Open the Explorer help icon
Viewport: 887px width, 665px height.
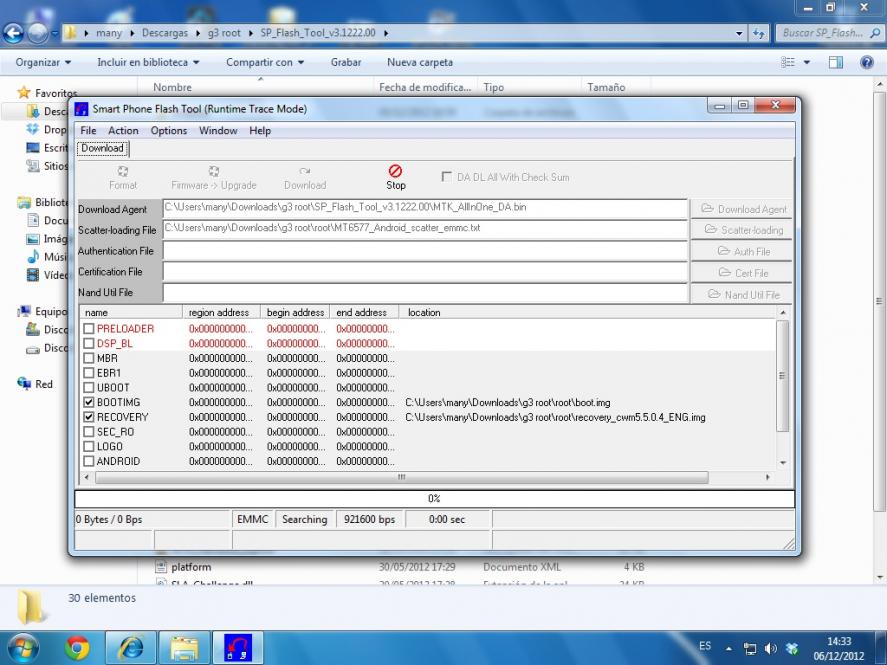866,62
